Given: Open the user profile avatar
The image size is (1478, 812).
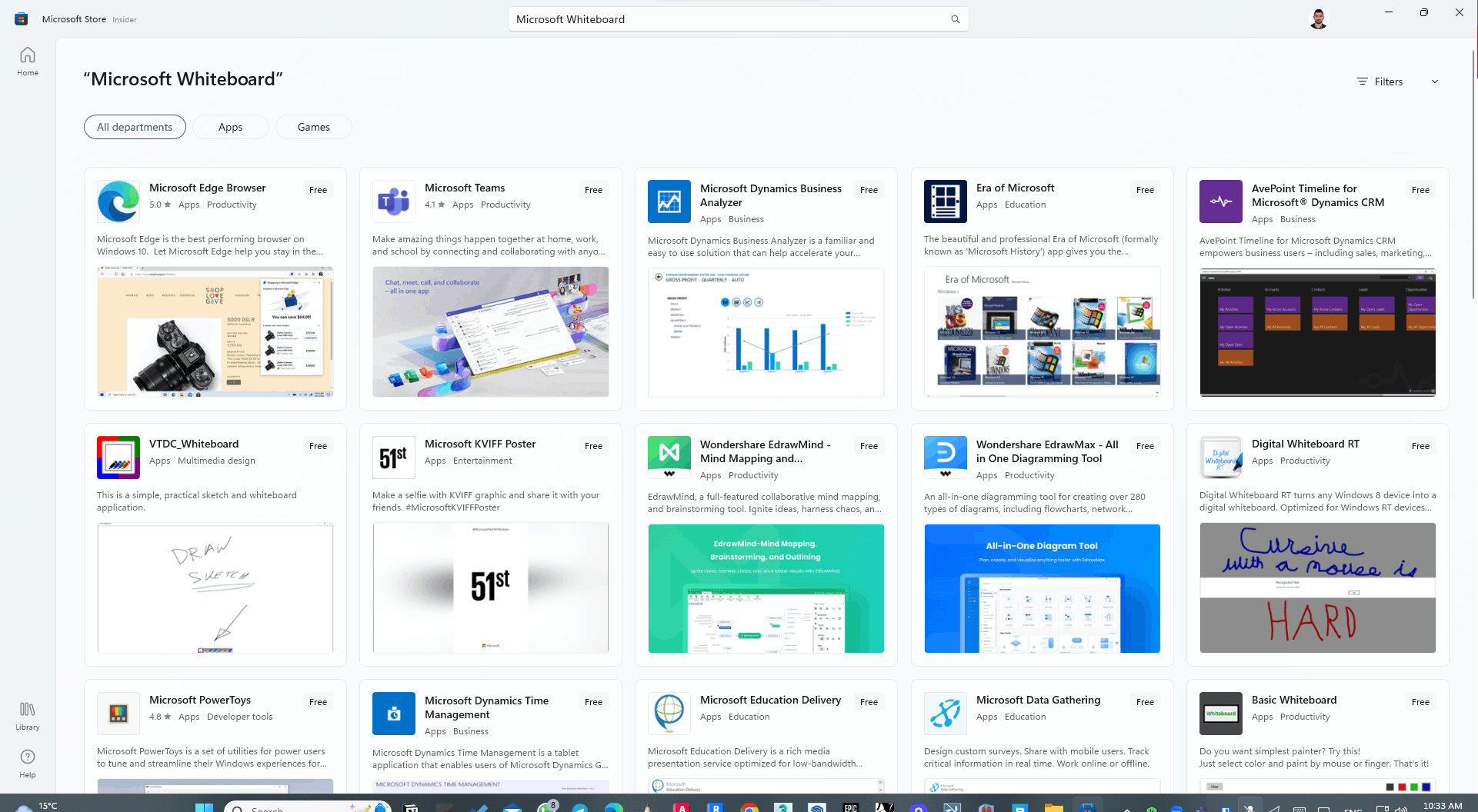Looking at the screenshot, I should 1318,19.
